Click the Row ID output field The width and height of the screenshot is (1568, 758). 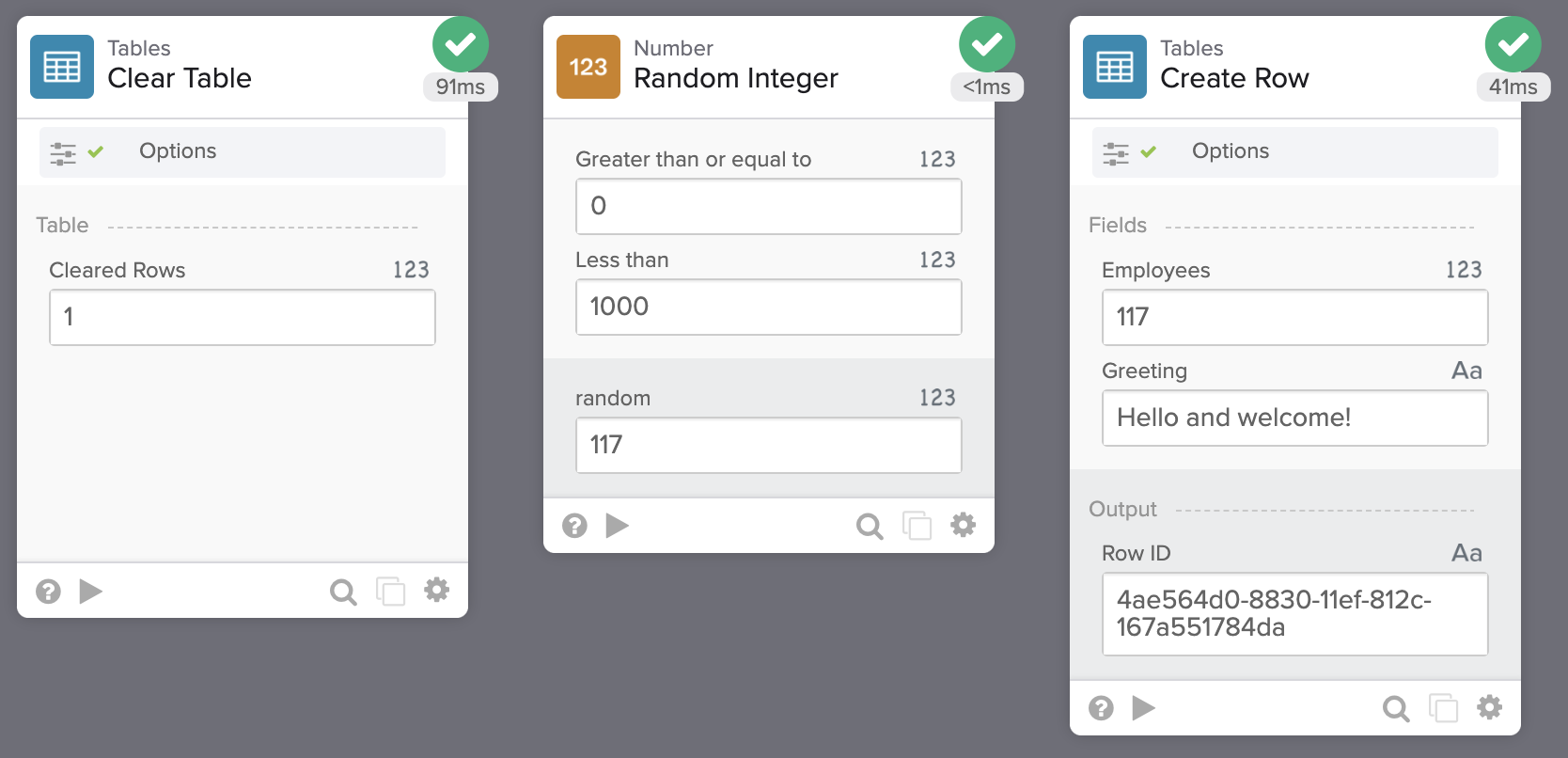[x=1294, y=613]
